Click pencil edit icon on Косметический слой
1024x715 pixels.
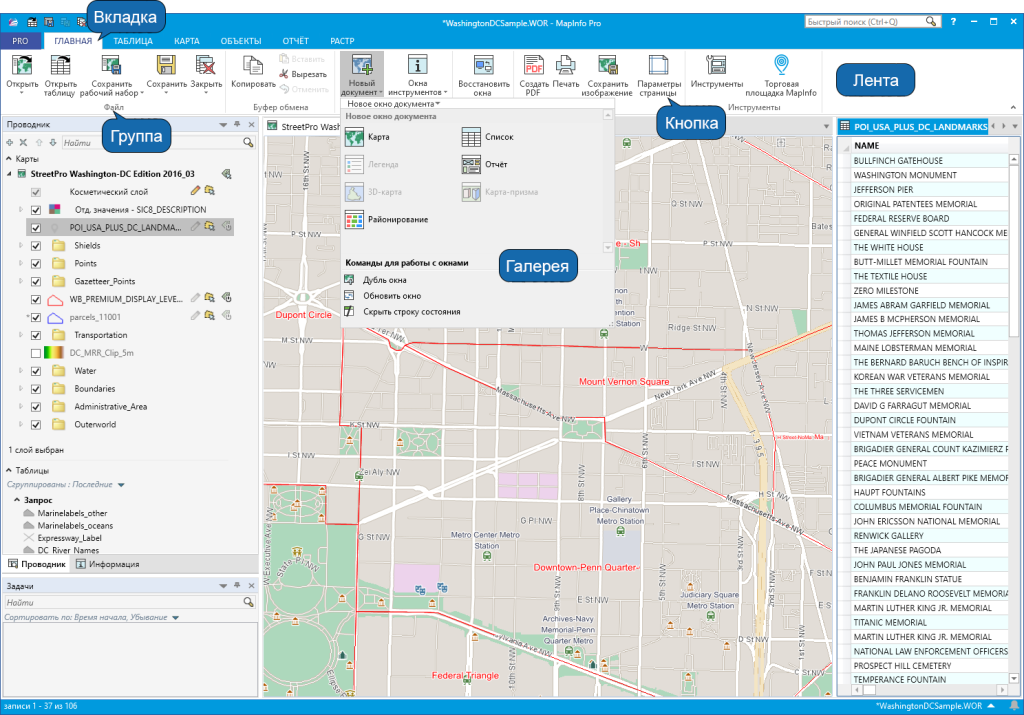click(195, 191)
